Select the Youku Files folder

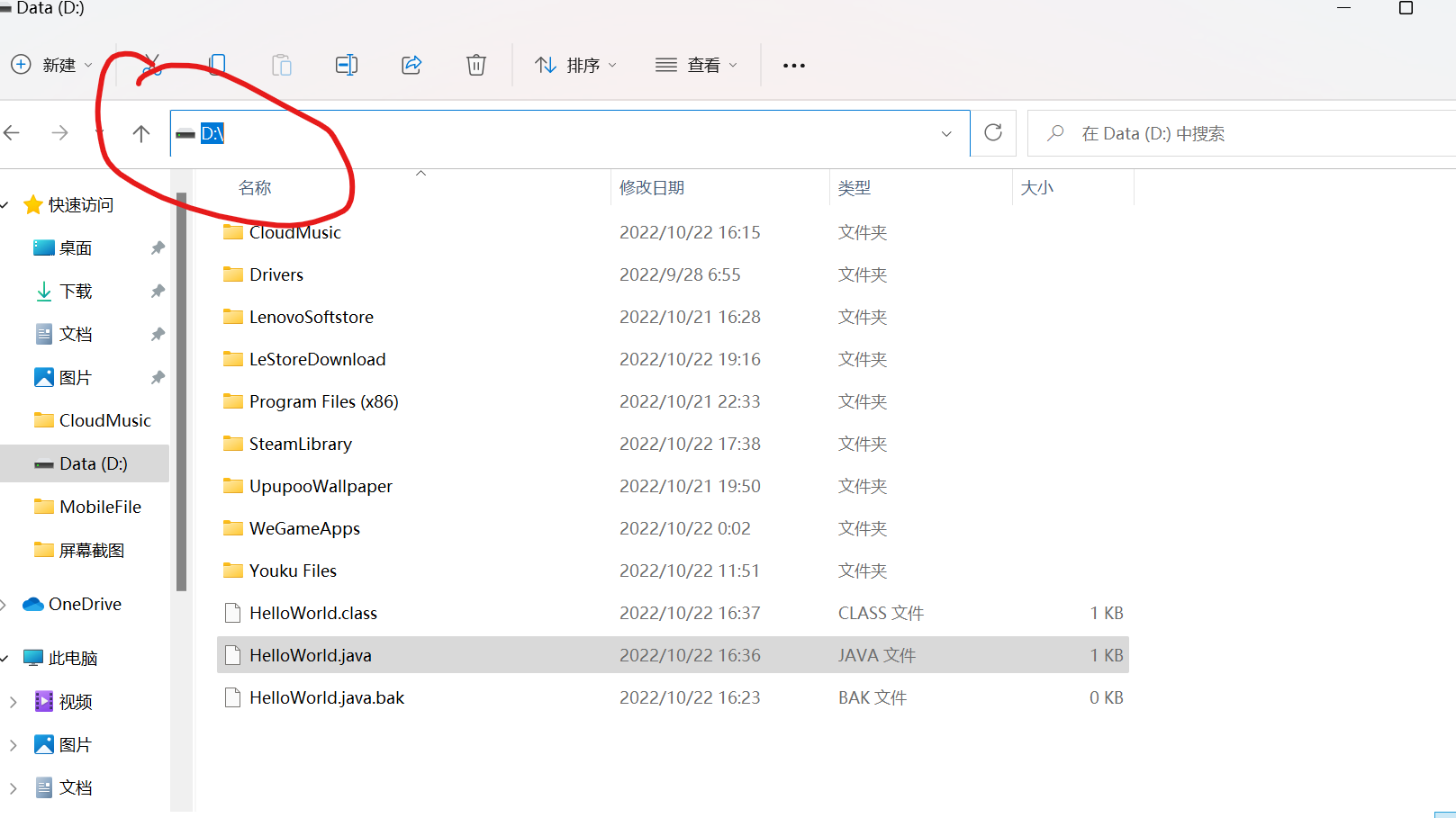[673, 571]
